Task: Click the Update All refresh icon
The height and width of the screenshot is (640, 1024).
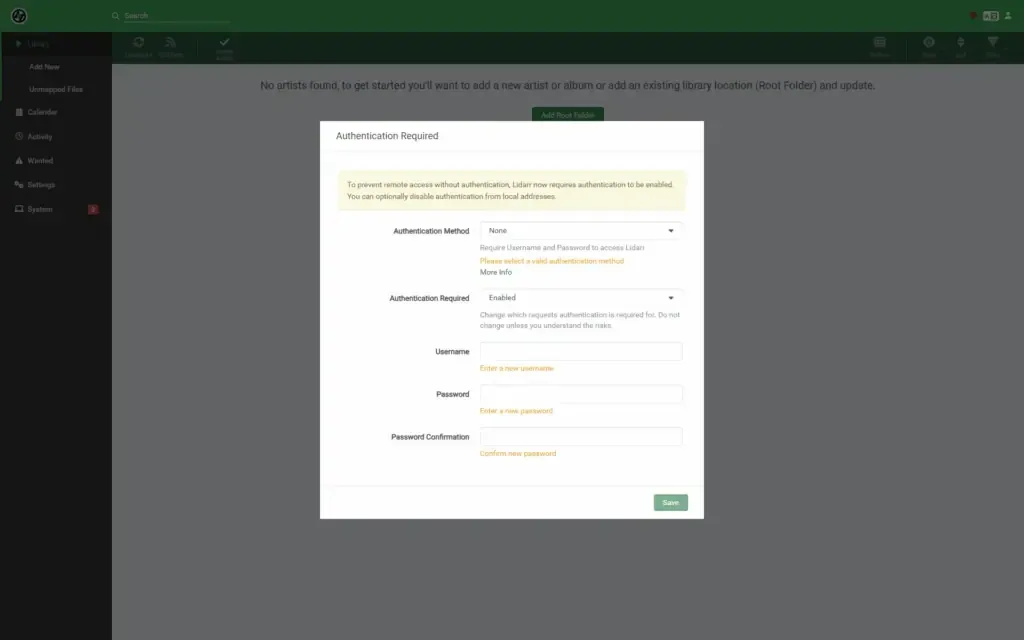Action: coord(138,47)
